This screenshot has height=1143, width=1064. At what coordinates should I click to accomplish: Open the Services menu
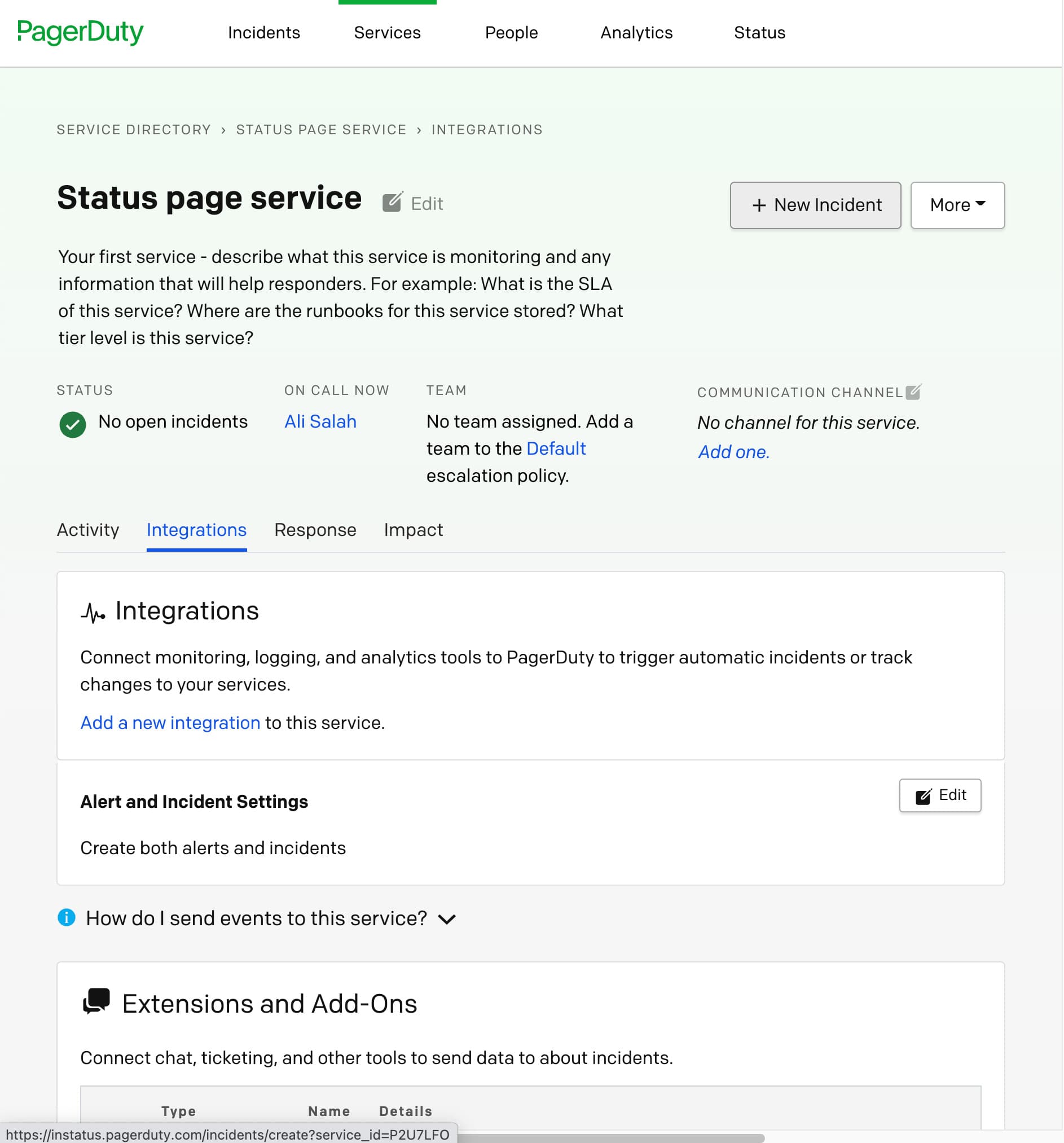click(388, 33)
